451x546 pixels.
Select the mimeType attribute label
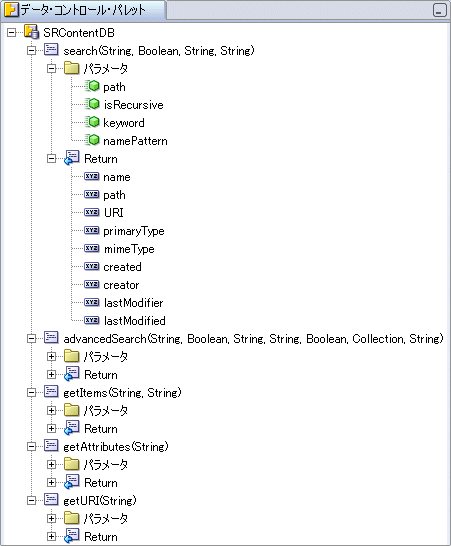129,249
